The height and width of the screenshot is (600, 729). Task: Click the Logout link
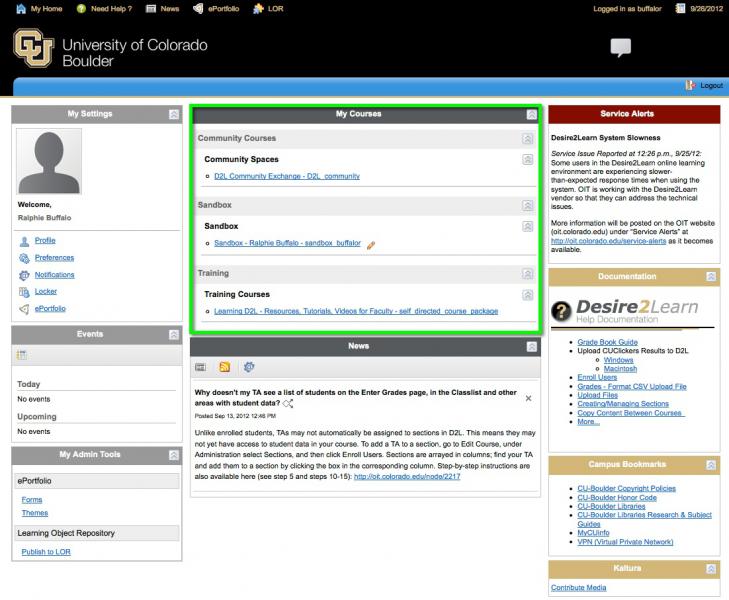(x=711, y=86)
